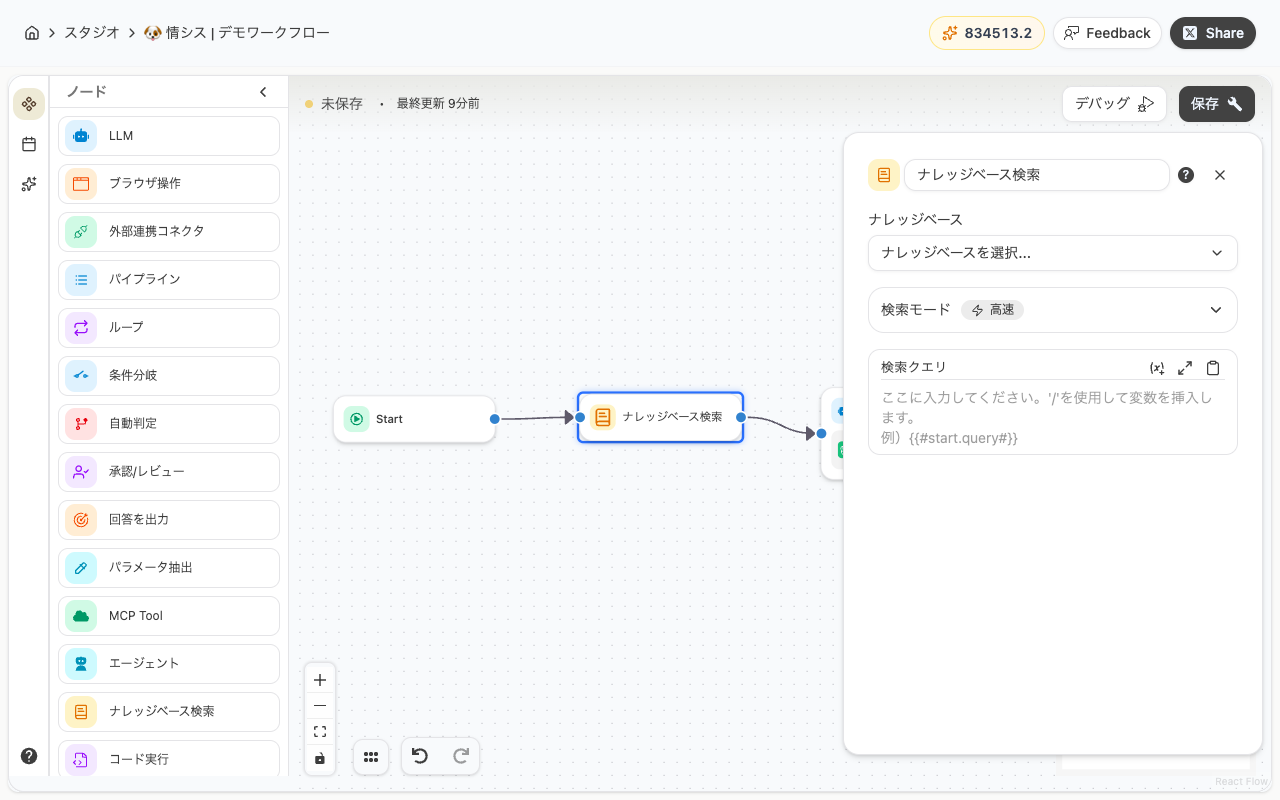
Task: Close the ナレッジベース検索 settings panel
Action: pos(1220,175)
